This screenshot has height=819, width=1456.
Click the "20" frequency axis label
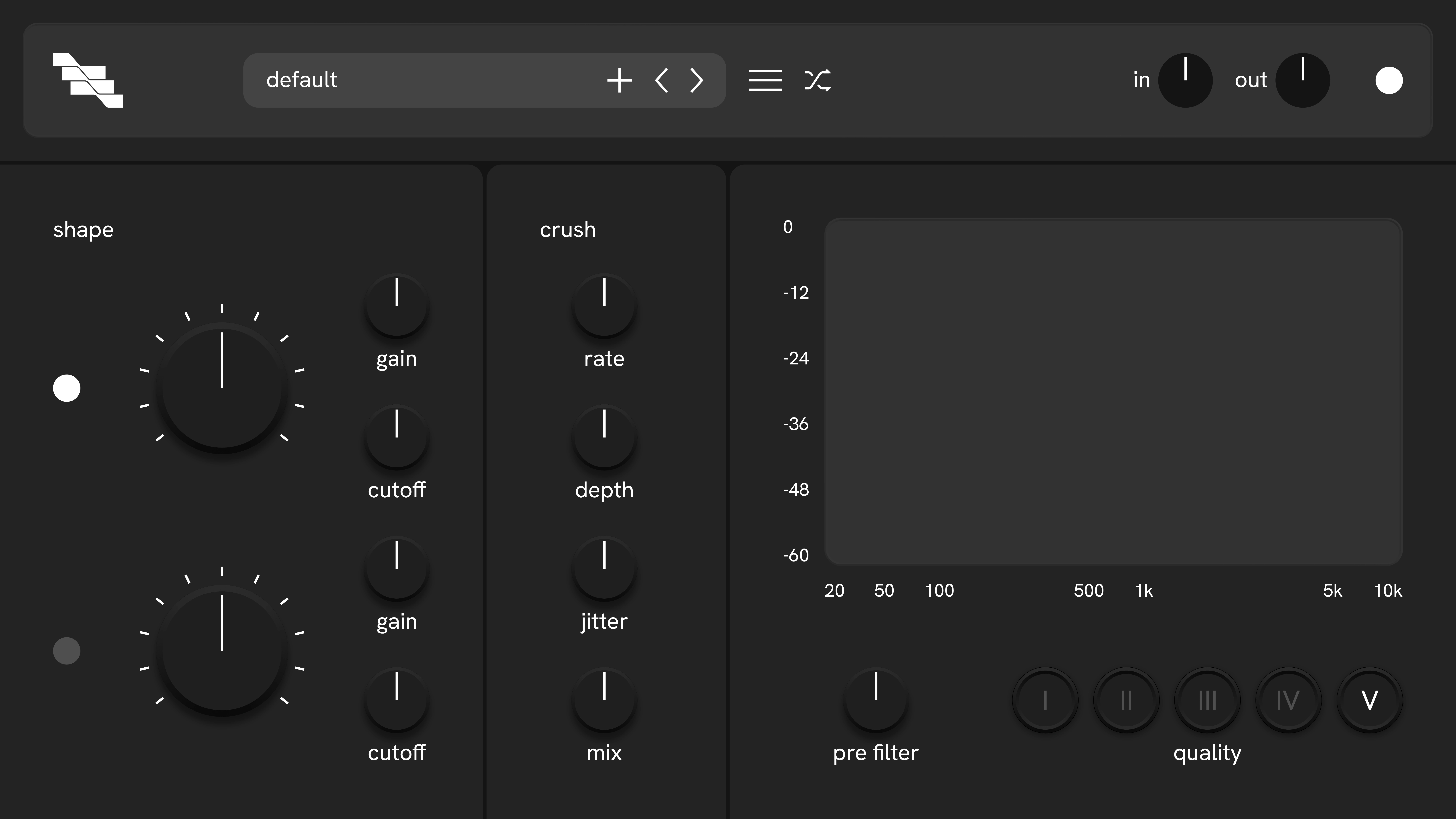(834, 591)
